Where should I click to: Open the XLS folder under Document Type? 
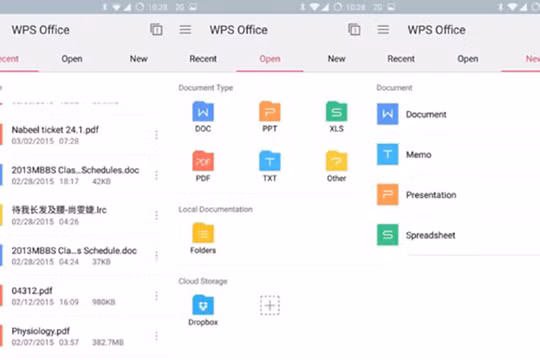click(x=336, y=117)
